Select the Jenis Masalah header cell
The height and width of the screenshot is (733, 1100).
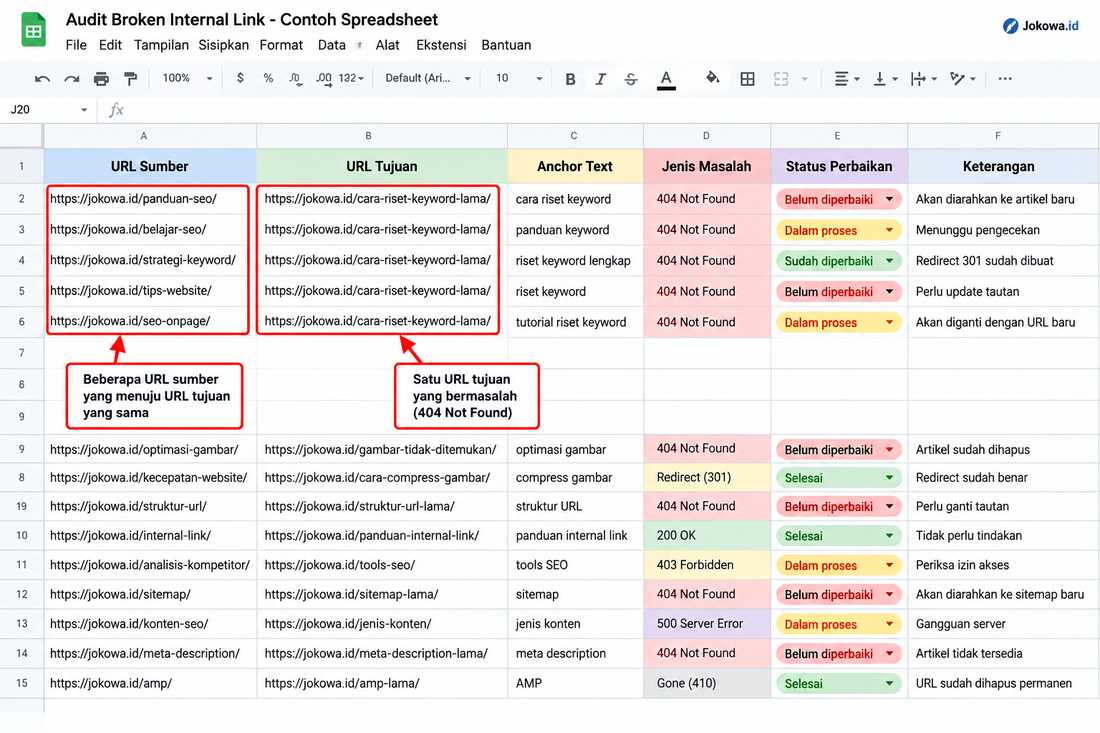tap(706, 166)
